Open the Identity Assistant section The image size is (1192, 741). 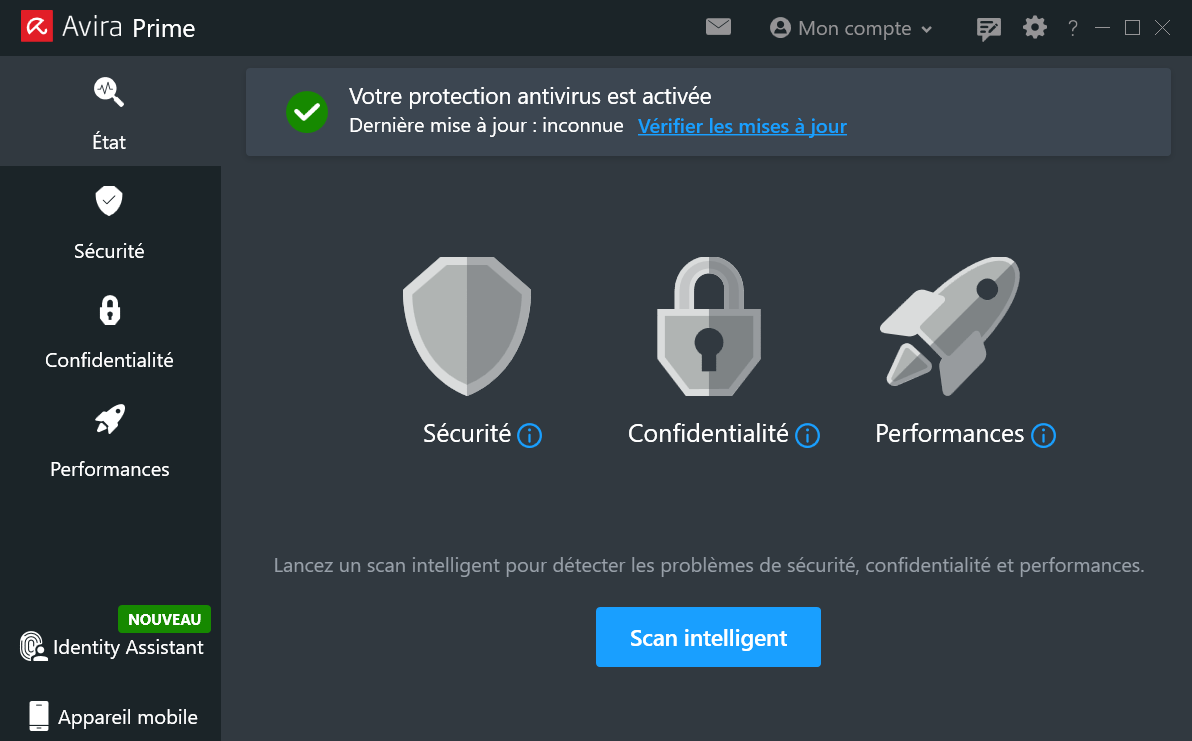[x=112, y=647]
